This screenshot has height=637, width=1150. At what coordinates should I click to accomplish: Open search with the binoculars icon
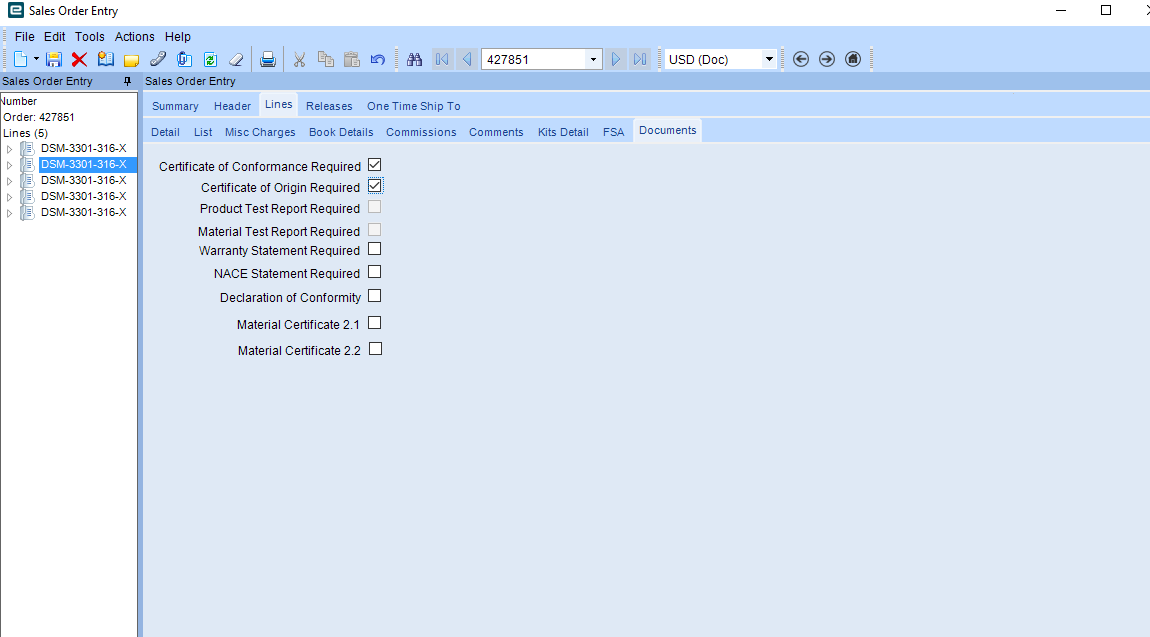414,59
